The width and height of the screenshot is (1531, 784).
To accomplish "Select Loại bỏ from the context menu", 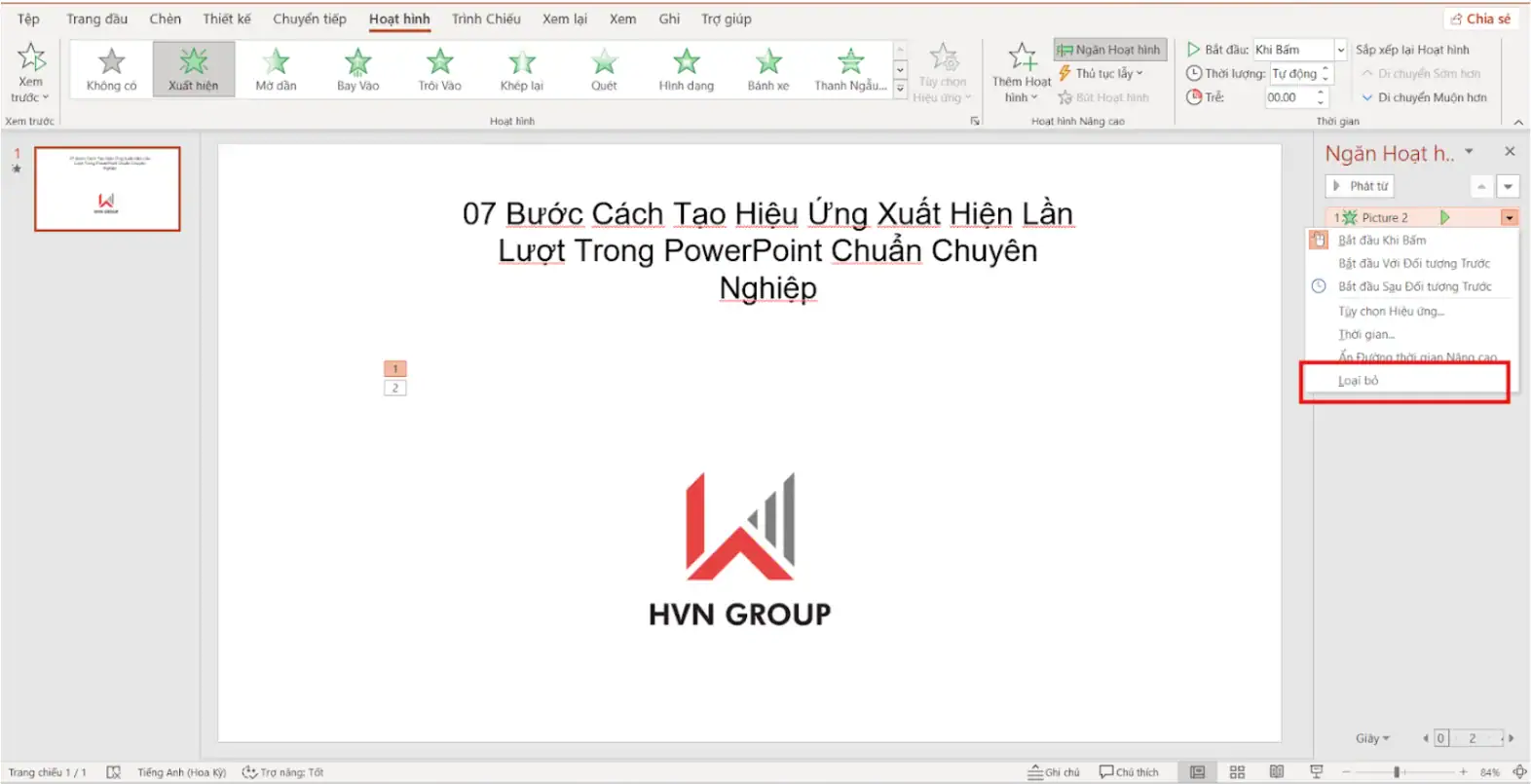I will click(x=1358, y=381).
